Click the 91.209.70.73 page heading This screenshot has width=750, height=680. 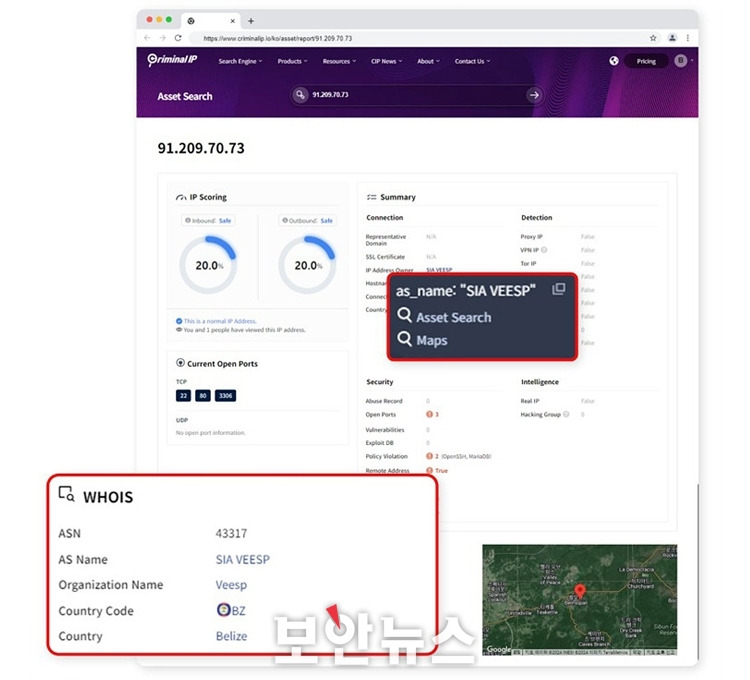click(201, 148)
